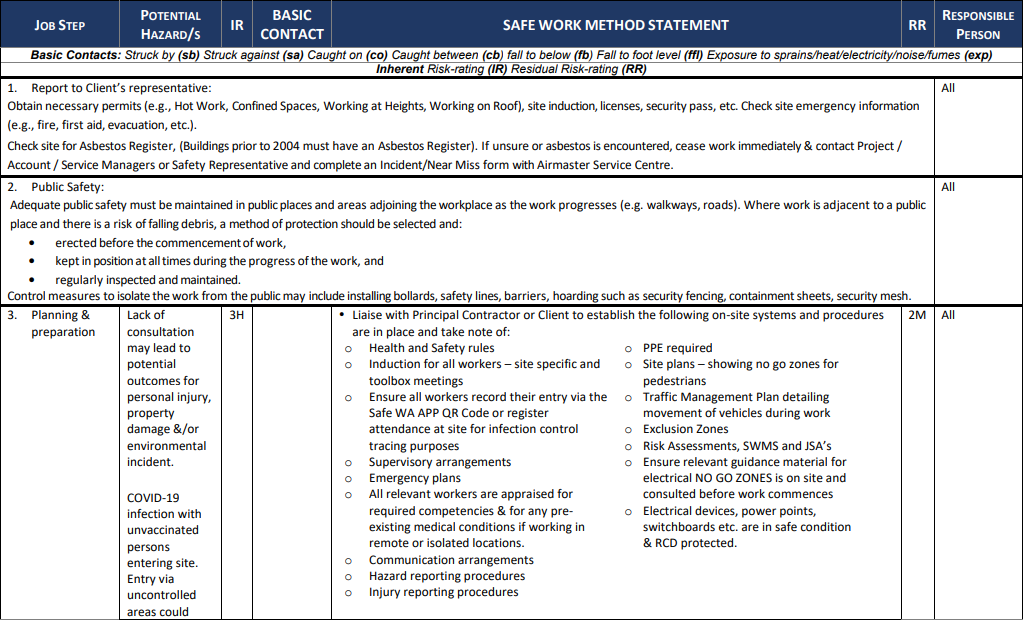
Task: Click the 'Hazard reporting procedures' item
Action: click(447, 576)
